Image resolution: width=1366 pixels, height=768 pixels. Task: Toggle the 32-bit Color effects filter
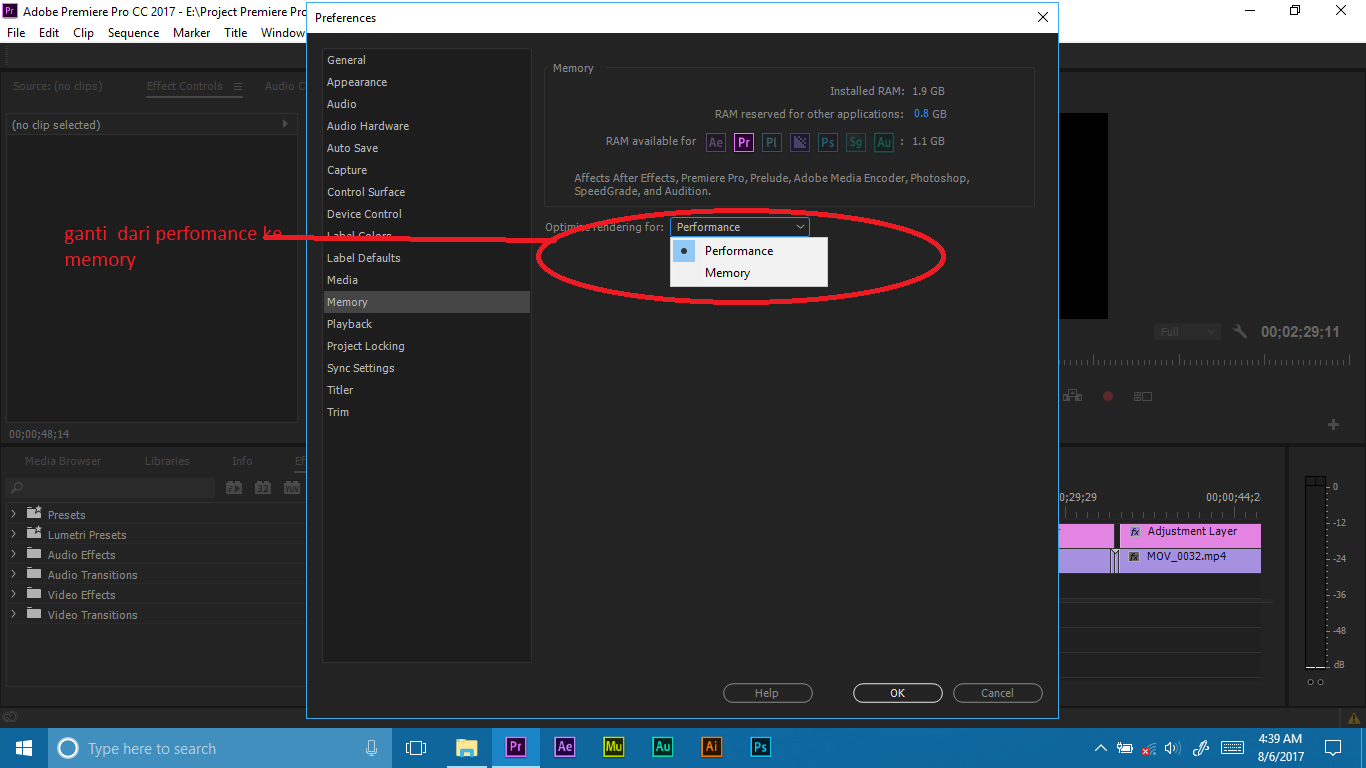tap(263, 488)
